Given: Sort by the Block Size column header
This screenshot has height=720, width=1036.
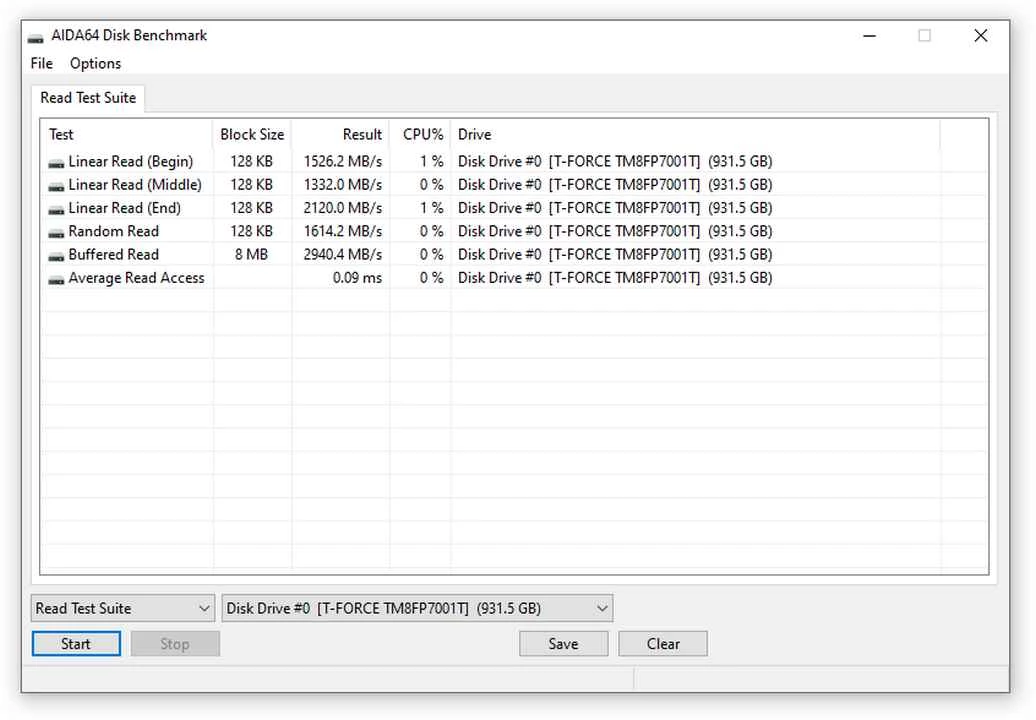Looking at the screenshot, I should point(252,135).
